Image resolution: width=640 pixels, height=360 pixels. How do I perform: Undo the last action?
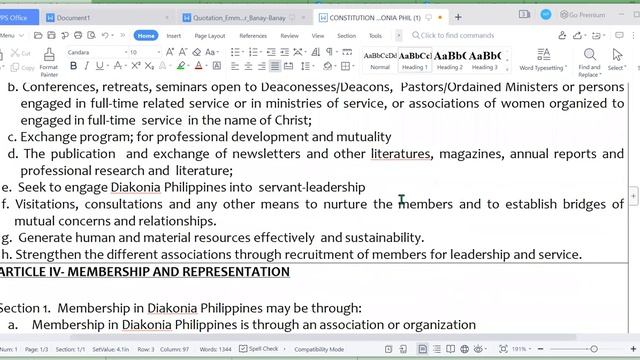[105, 36]
